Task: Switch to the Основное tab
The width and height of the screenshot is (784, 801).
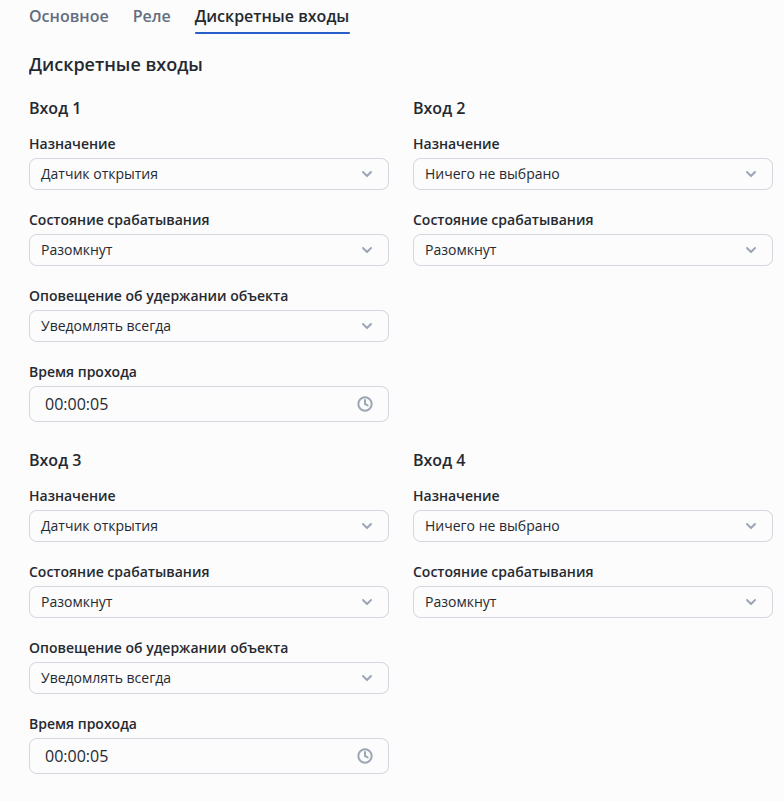Action: pyautogui.click(x=69, y=17)
